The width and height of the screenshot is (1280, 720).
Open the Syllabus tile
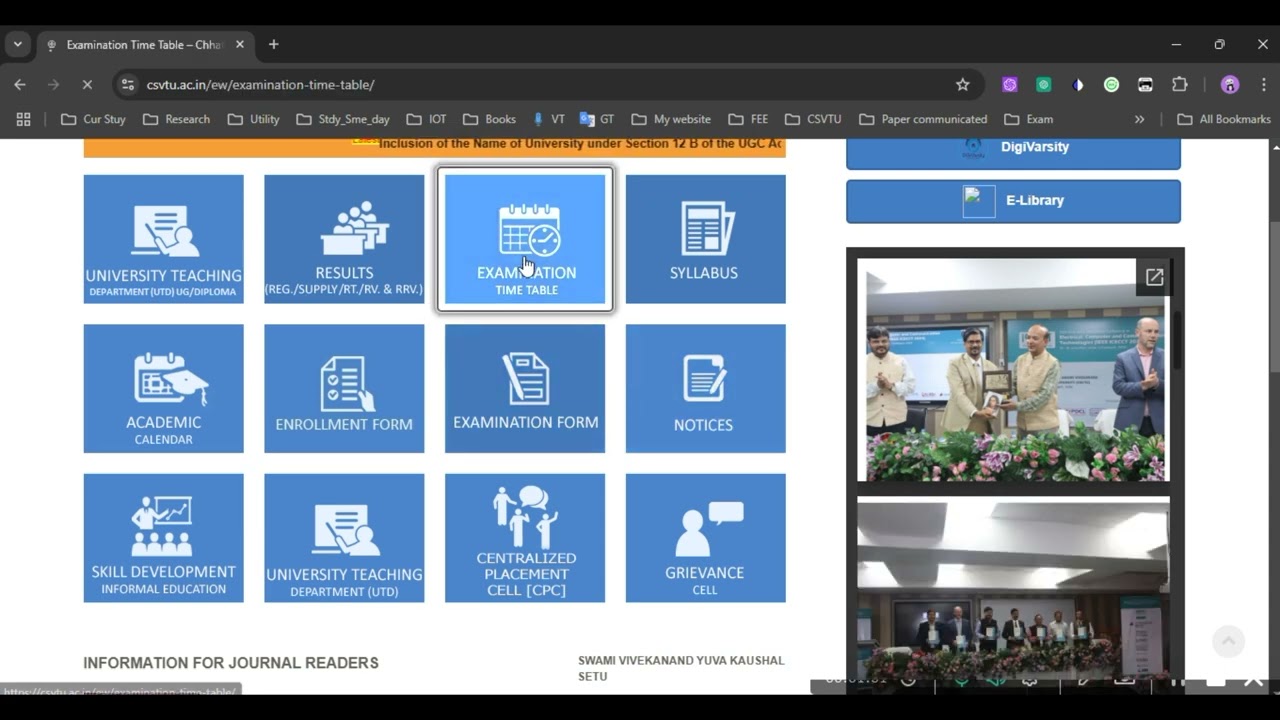706,239
